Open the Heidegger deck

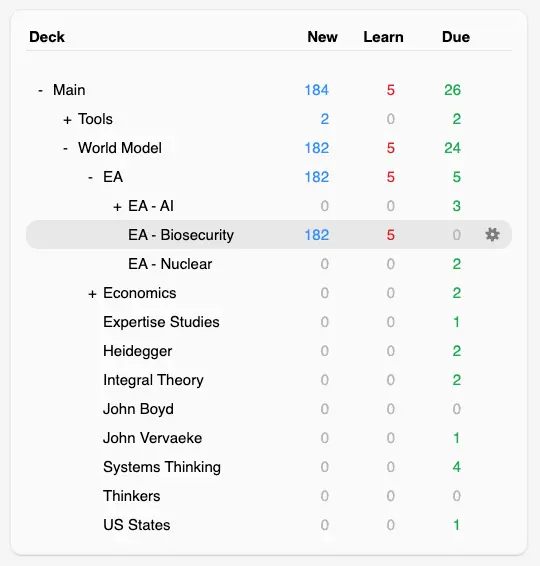(x=138, y=351)
